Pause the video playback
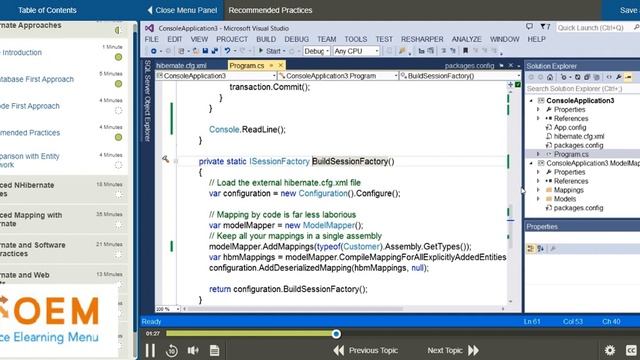Screen dimensions: 640x360 coord(150,350)
